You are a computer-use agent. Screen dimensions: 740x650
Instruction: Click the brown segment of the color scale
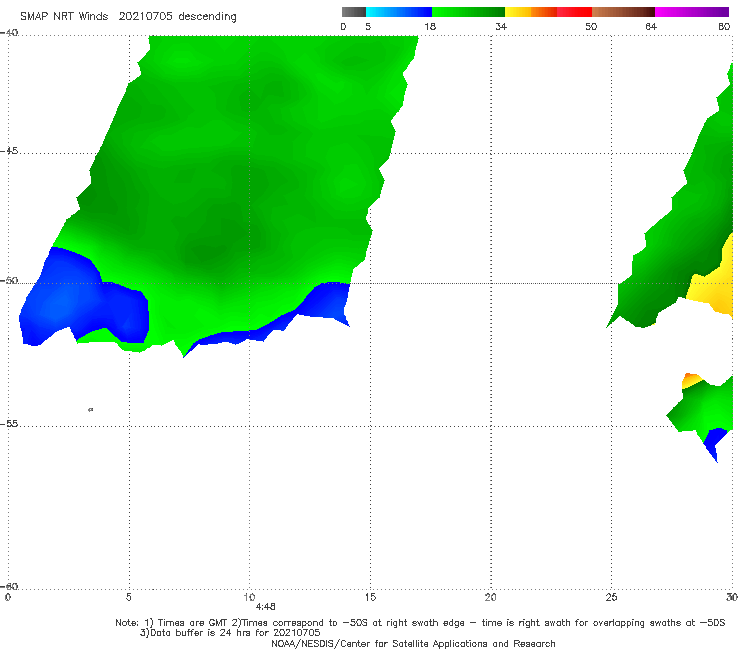[x=623, y=12]
